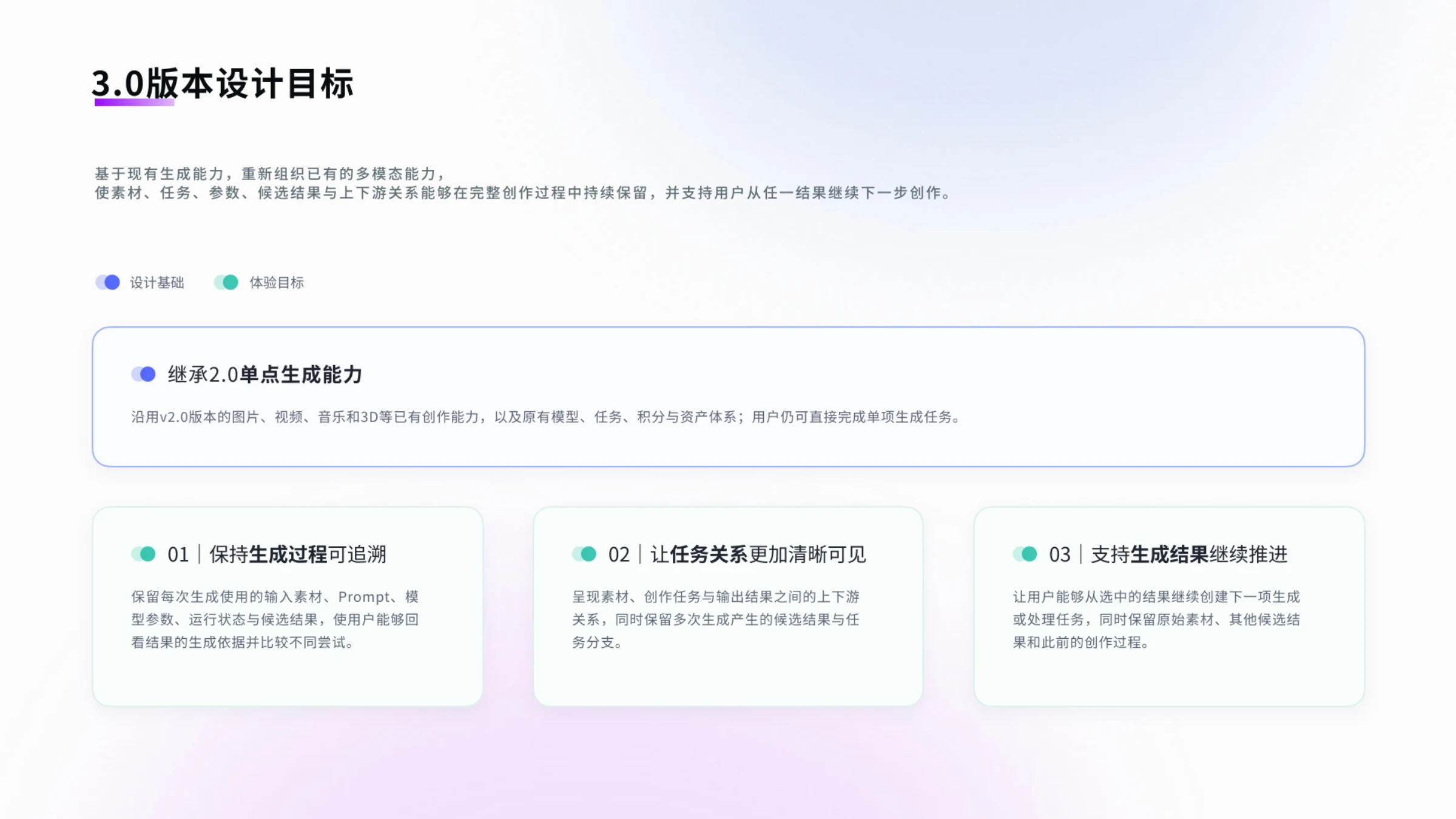Click the heading 01 保持生成过程可追溯
The height and width of the screenshot is (819, 1456).
tap(277, 554)
